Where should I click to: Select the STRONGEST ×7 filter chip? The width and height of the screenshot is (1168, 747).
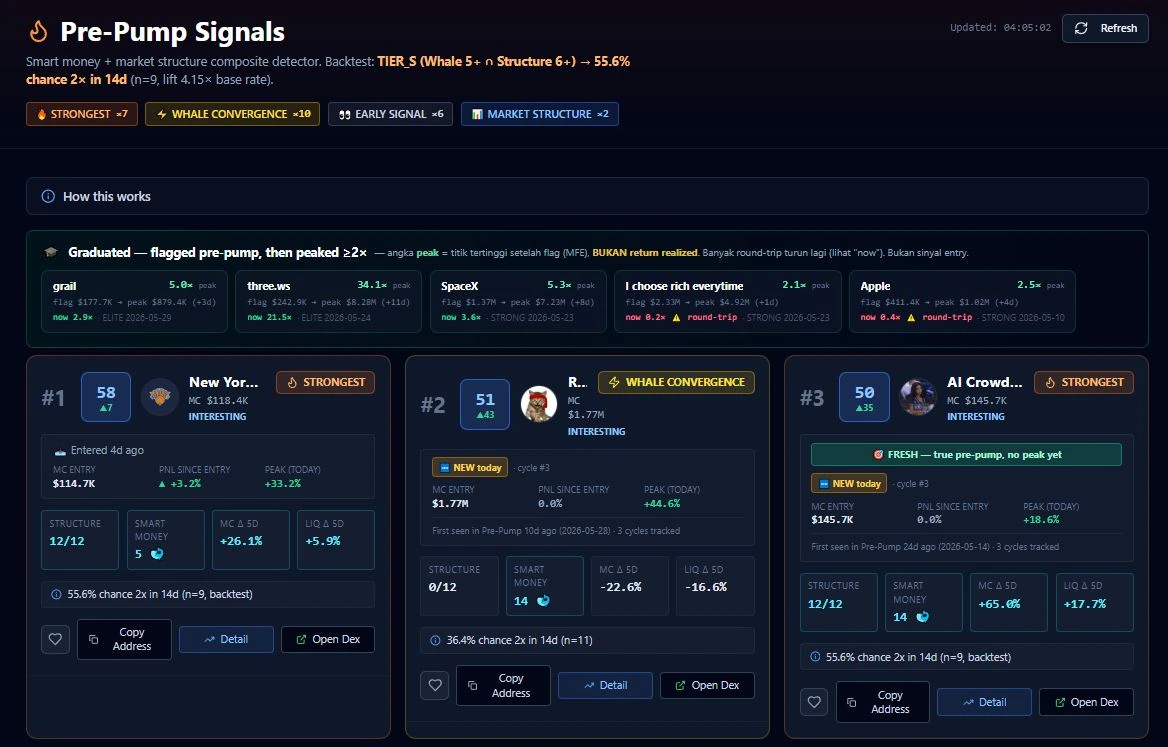coord(82,114)
